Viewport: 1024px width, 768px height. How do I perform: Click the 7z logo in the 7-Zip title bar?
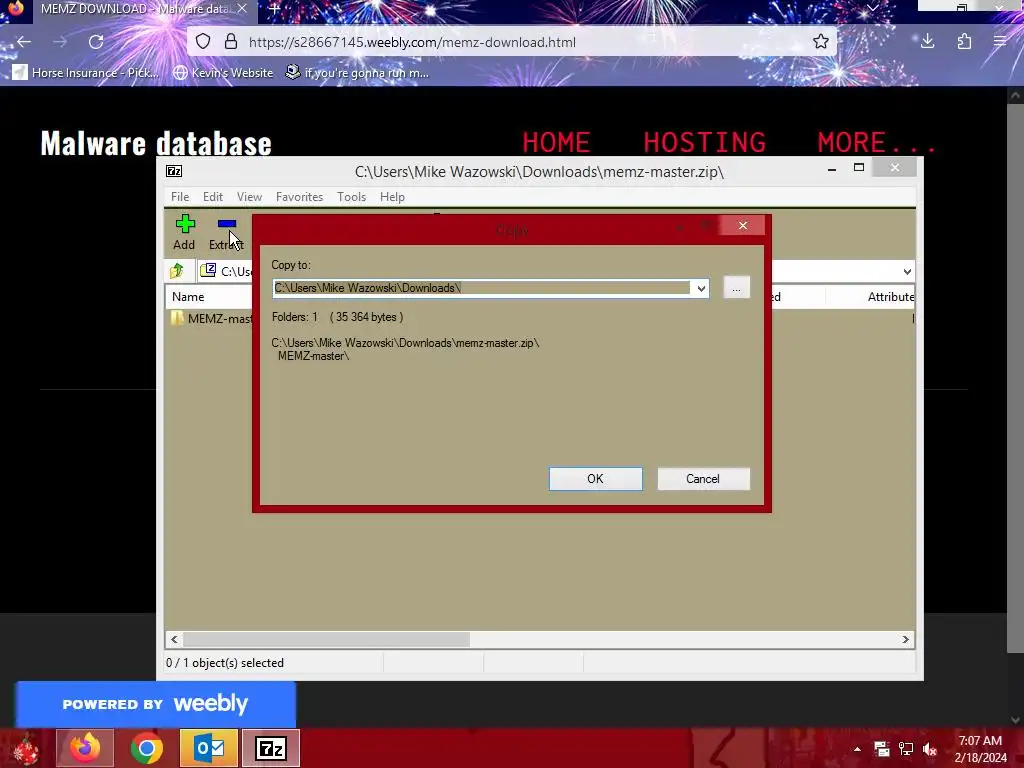pyautogui.click(x=174, y=171)
